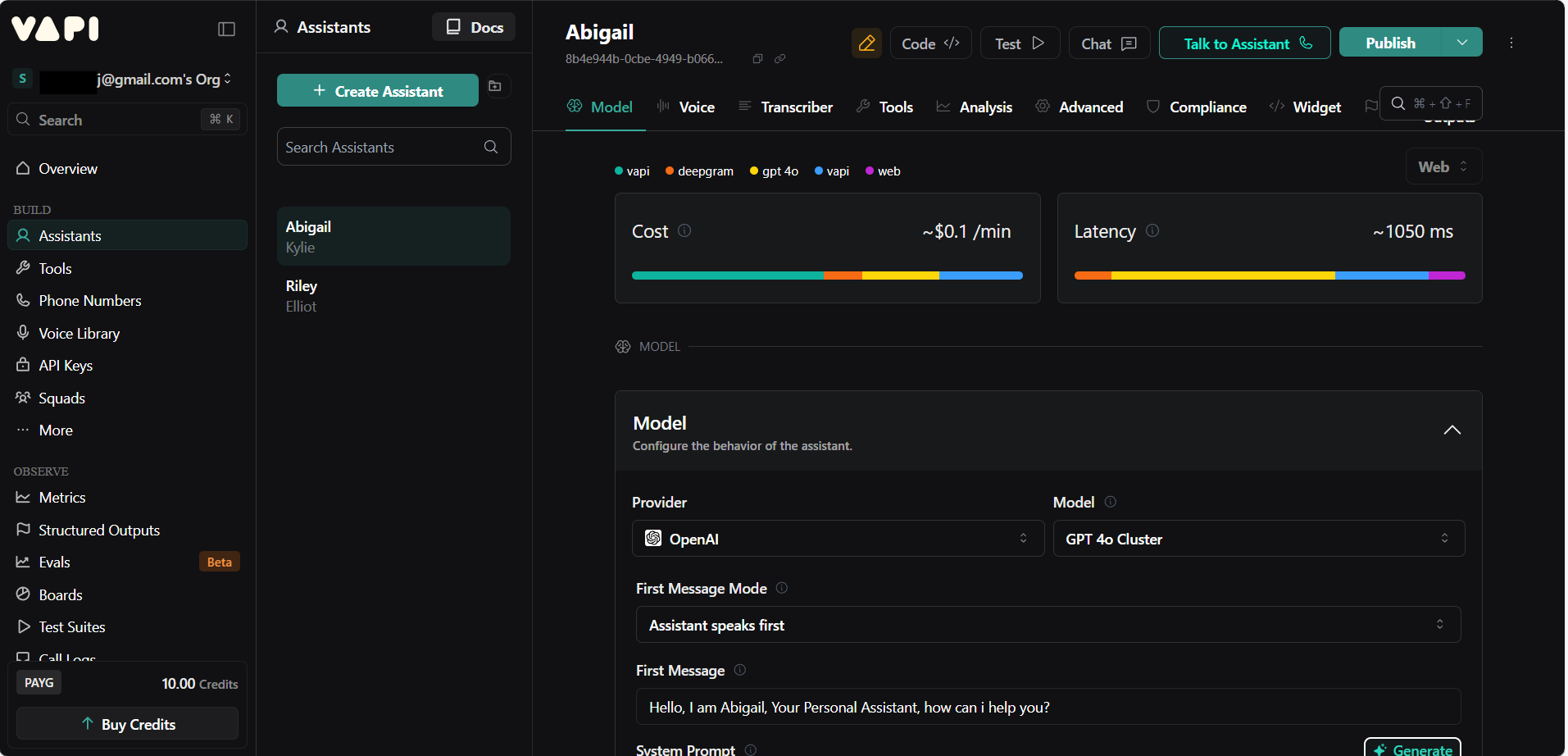Image resolution: width=1568 pixels, height=756 pixels.
Task: Click the Latency breakdown bar
Action: [1270, 276]
